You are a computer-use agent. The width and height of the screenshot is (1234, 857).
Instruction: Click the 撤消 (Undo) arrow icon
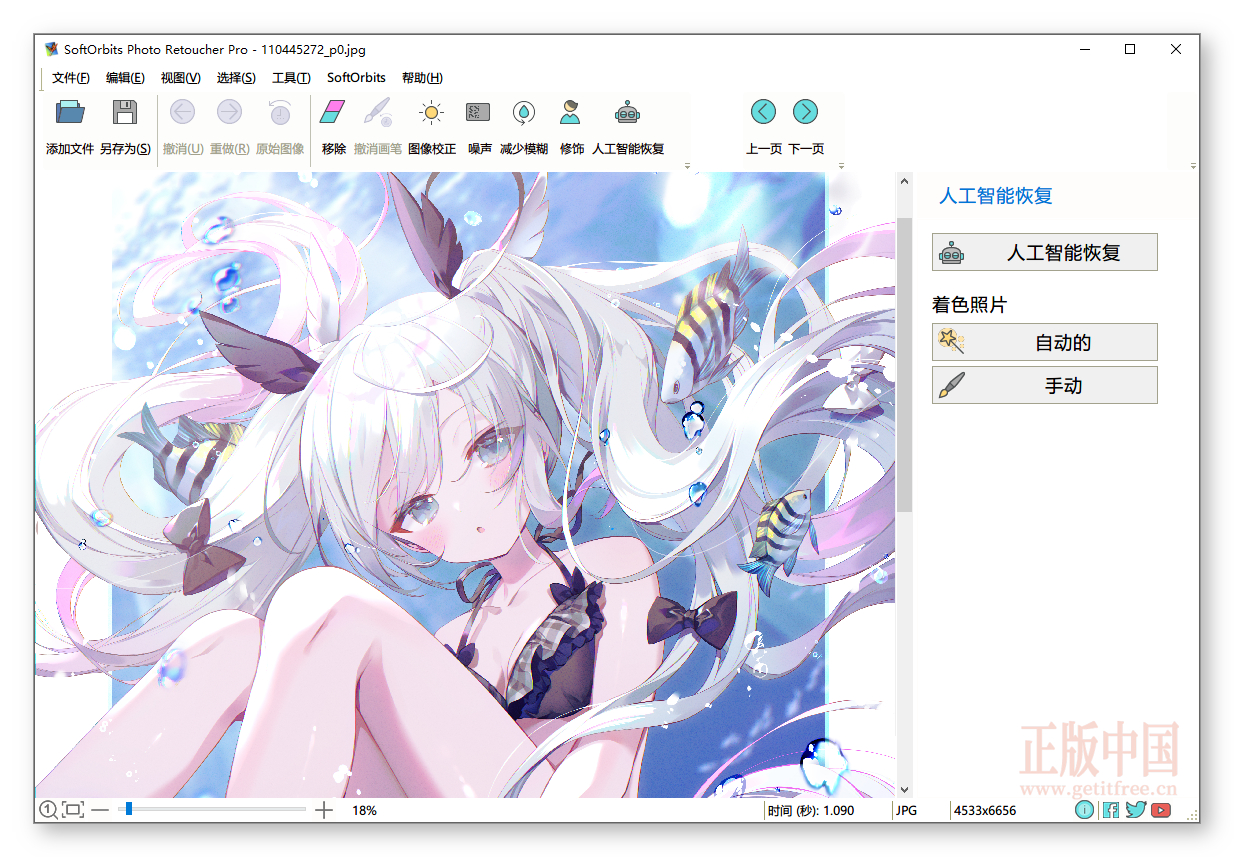point(183,112)
